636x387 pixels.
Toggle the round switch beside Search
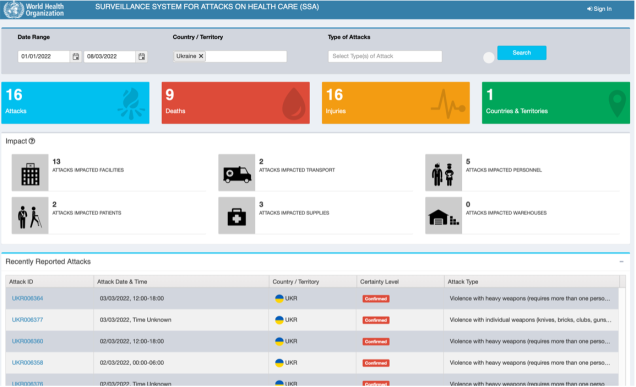coord(489,58)
